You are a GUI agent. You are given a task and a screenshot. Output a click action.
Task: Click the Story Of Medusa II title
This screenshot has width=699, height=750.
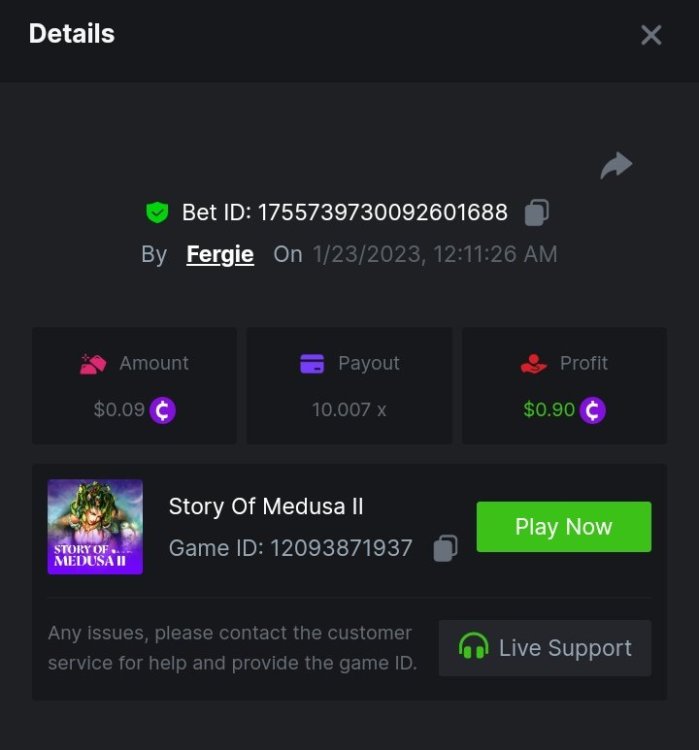pyautogui.click(x=266, y=507)
